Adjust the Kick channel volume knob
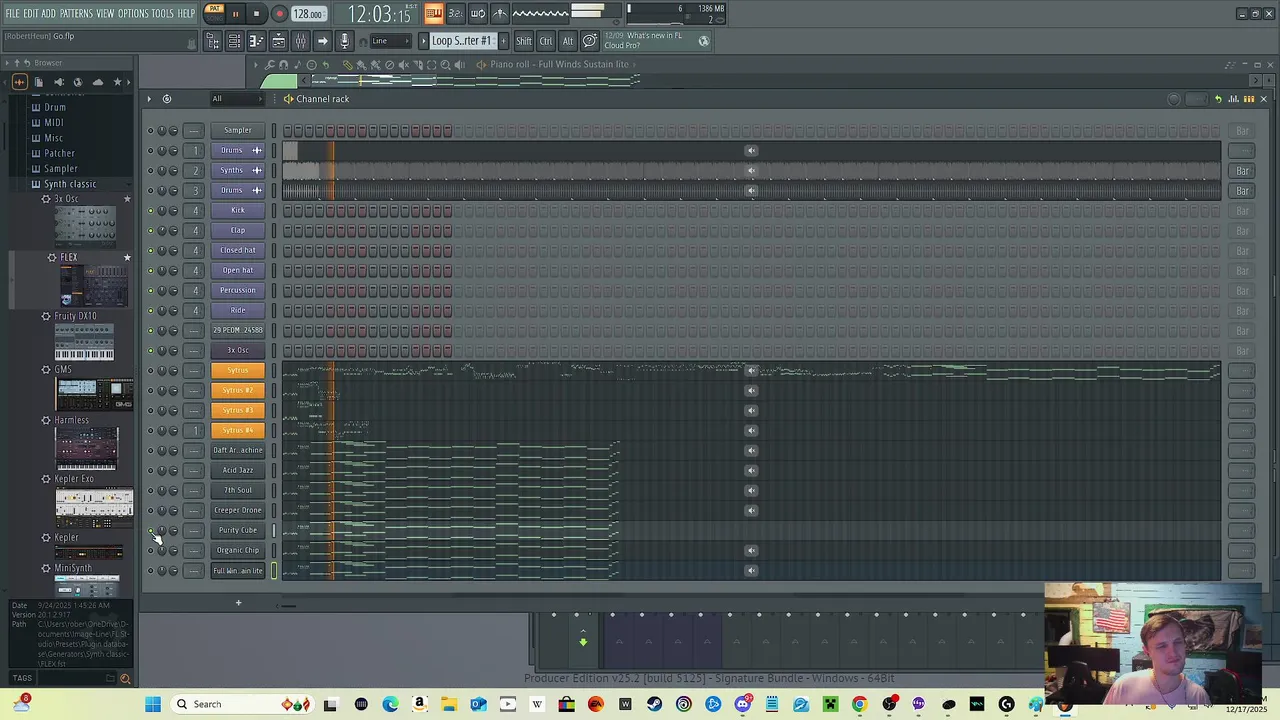Image resolution: width=1280 pixels, height=720 pixels. (173, 210)
